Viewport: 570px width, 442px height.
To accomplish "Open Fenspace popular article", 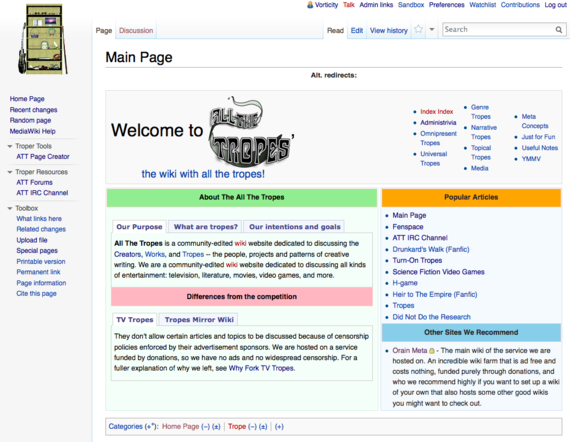I will coord(408,227).
